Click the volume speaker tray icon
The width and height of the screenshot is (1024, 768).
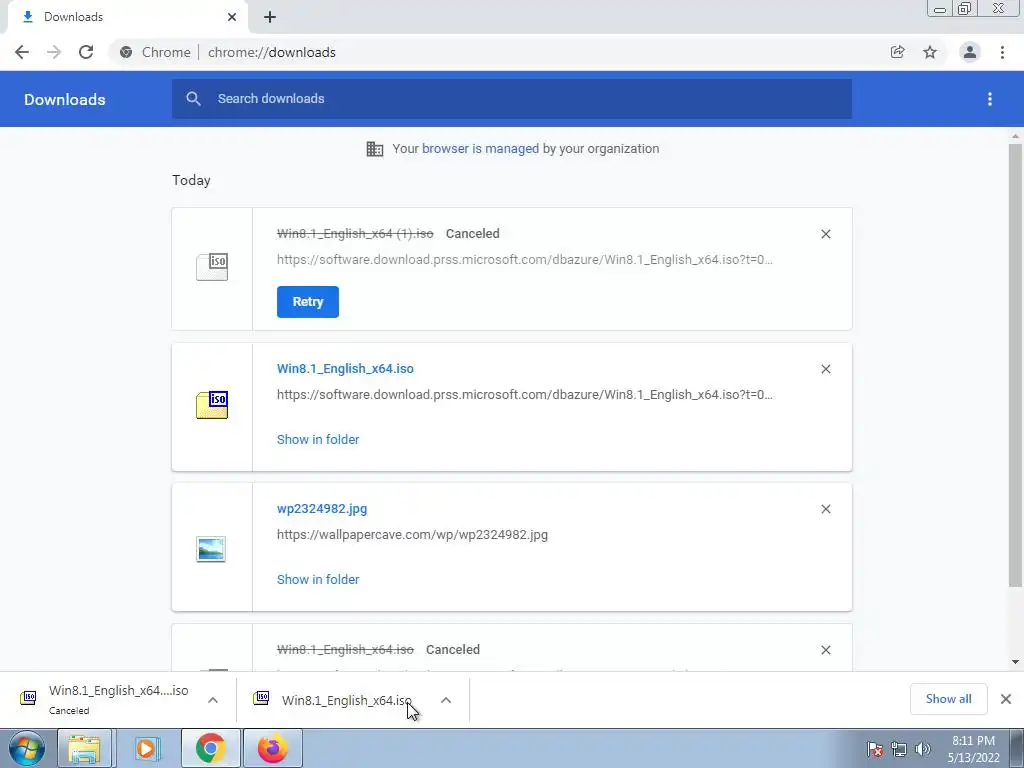(x=923, y=749)
